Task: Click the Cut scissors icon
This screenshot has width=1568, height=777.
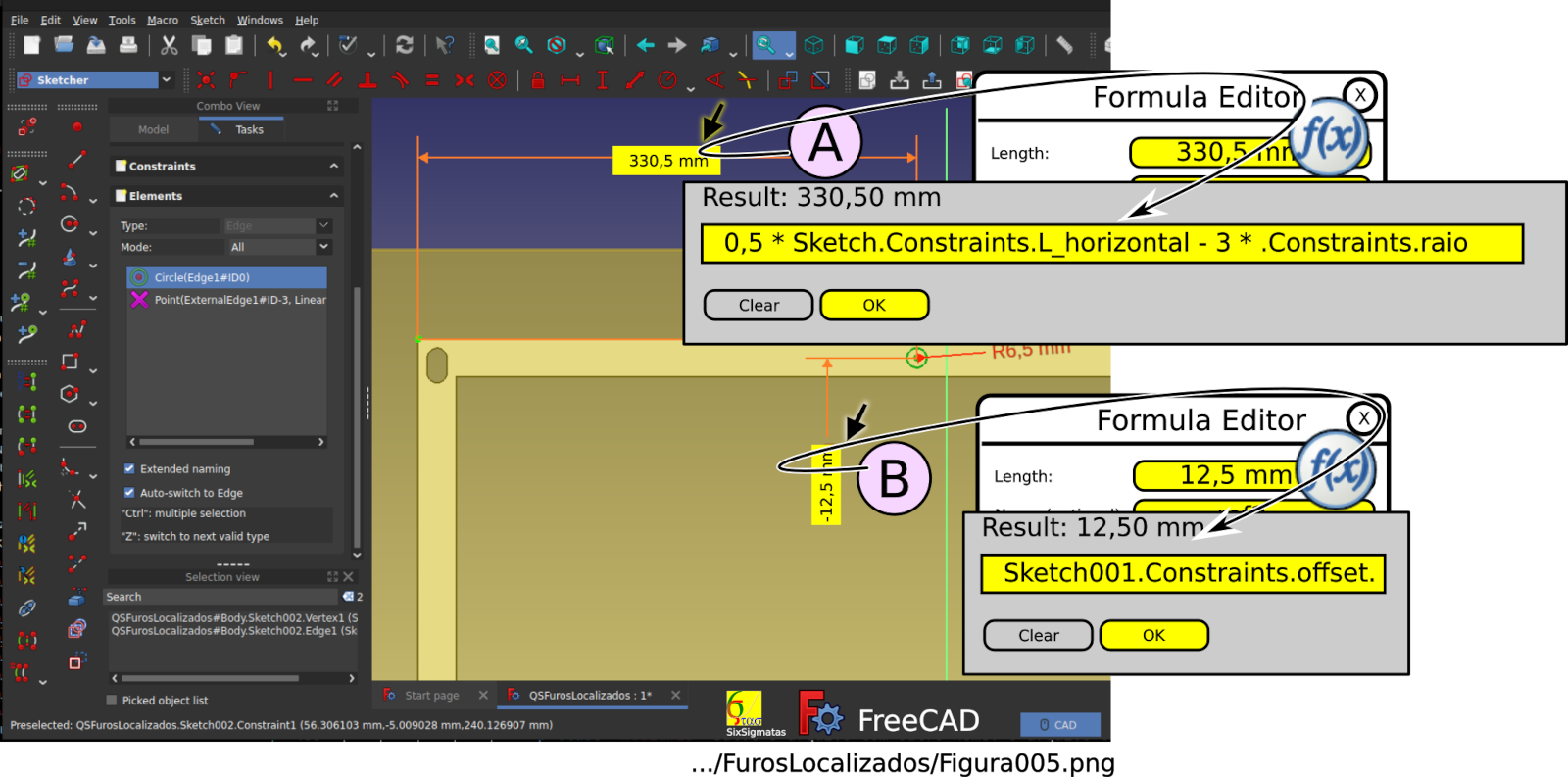Action: pos(170,45)
